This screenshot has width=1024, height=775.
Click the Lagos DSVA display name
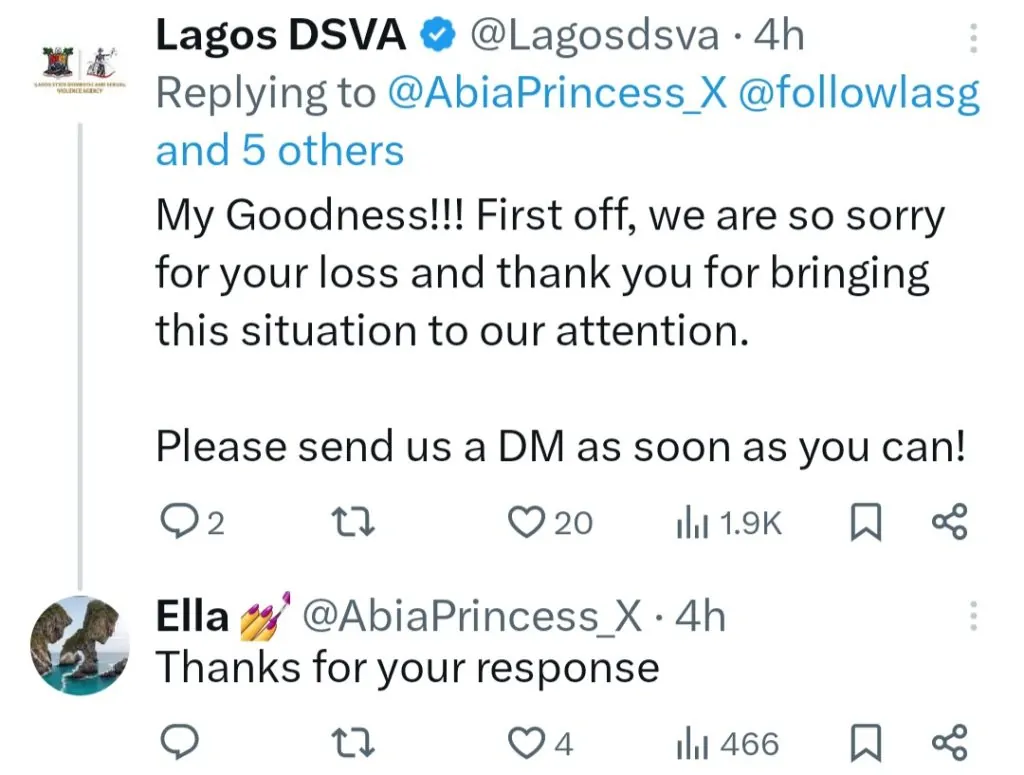280,36
